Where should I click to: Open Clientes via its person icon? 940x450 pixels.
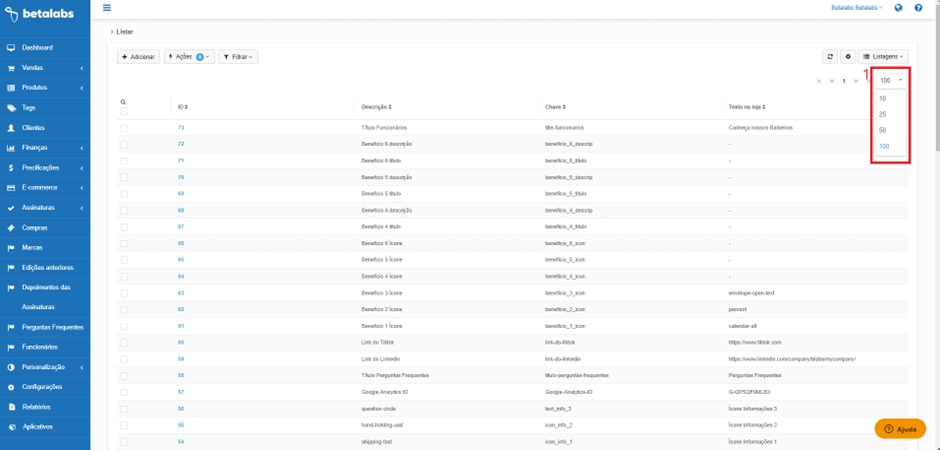[11, 128]
